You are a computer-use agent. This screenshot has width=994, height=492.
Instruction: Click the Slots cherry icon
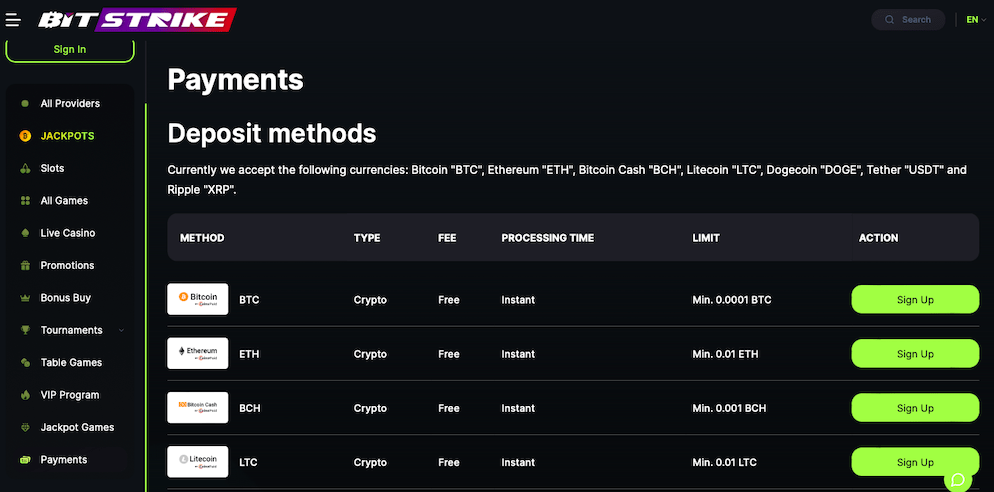click(25, 168)
